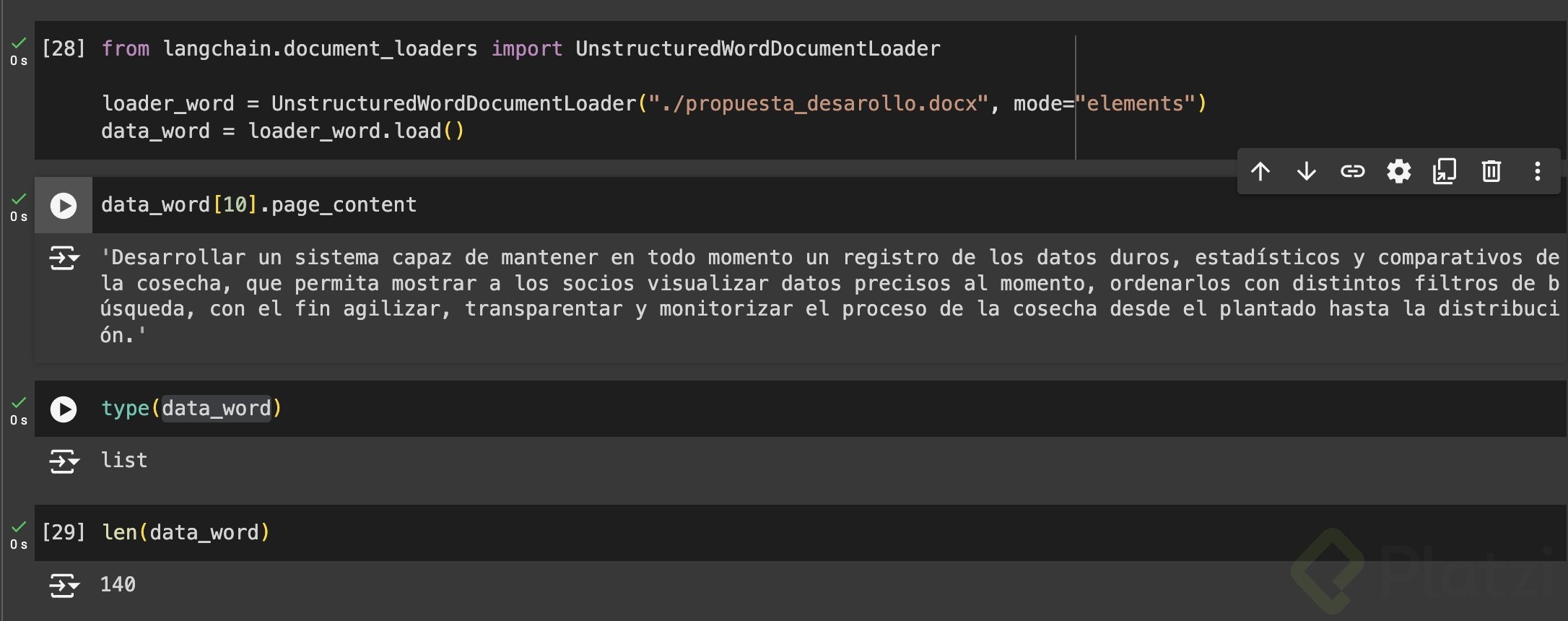Viewport: 1568px width, 621px height.
Task: Toggle output of page_content cell
Action: 64,258
